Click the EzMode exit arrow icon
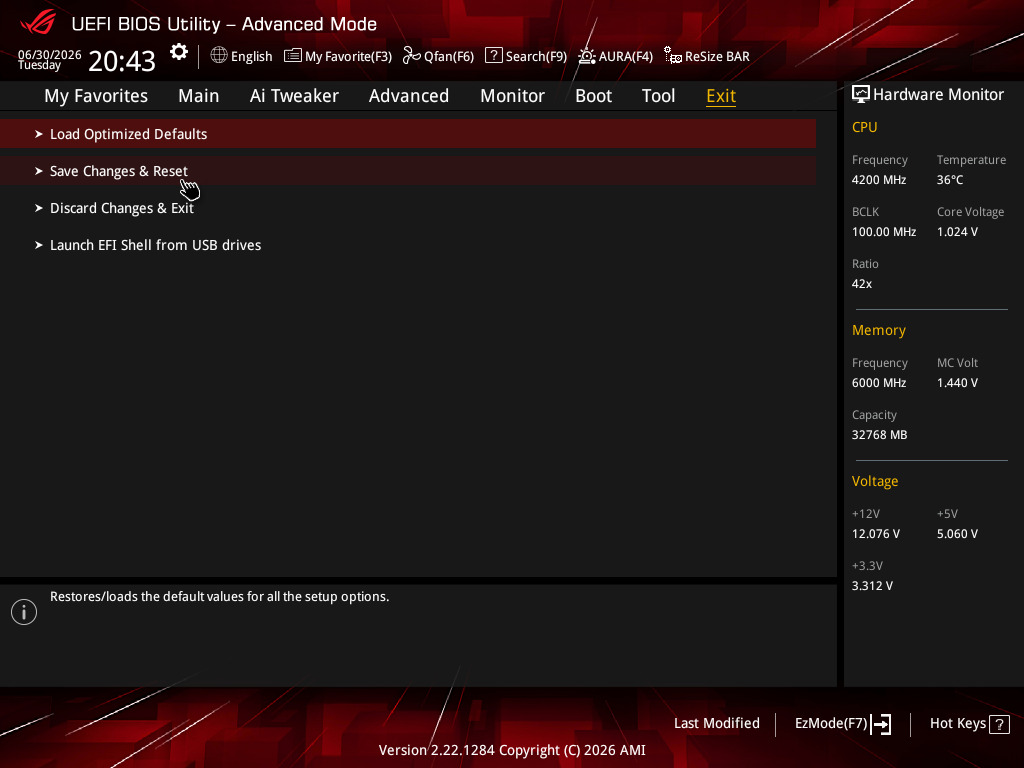The width and height of the screenshot is (1024, 768). (881, 724)
